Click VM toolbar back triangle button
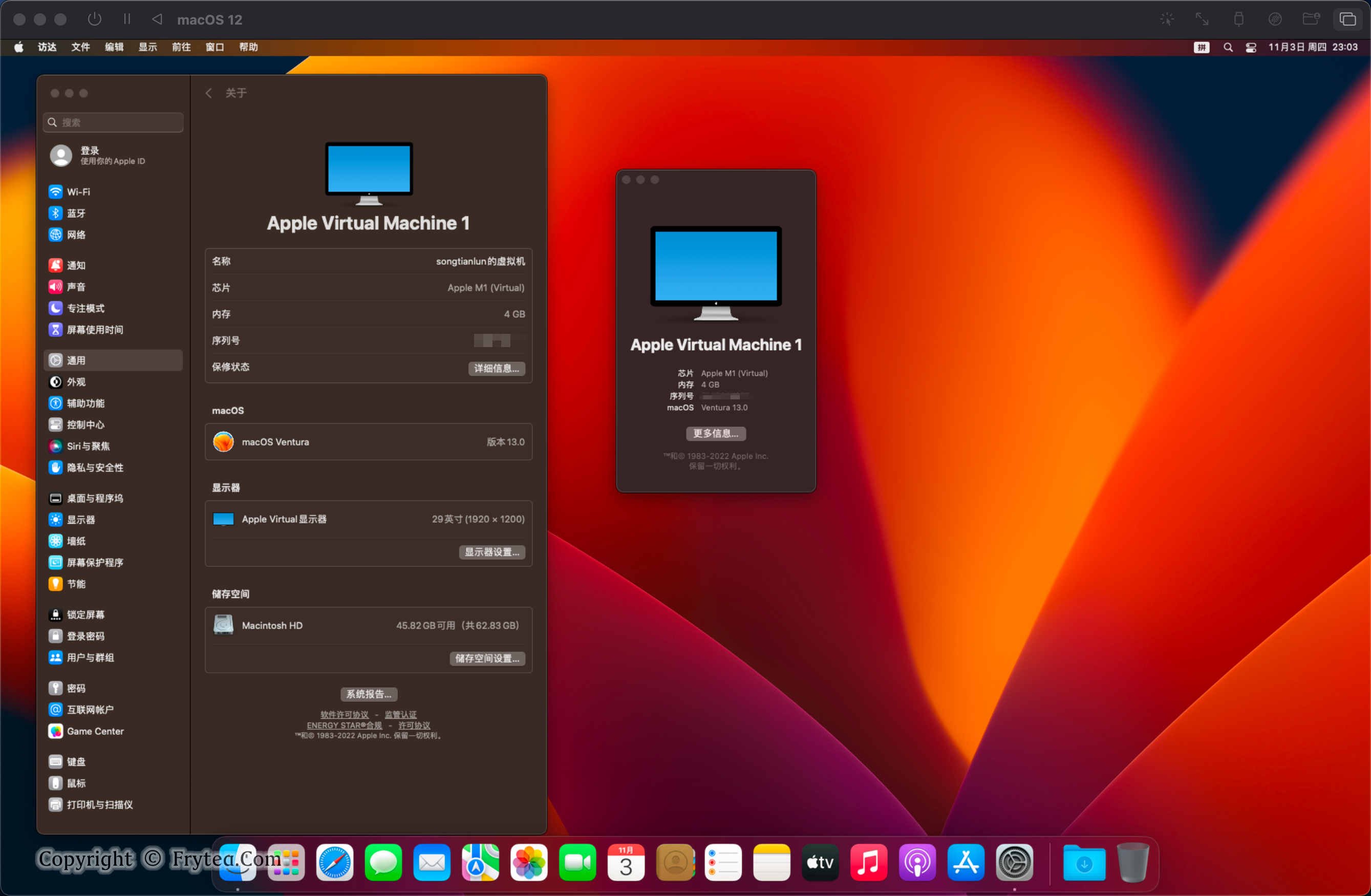Screen dimensions: 1371x896 point(157,19)
